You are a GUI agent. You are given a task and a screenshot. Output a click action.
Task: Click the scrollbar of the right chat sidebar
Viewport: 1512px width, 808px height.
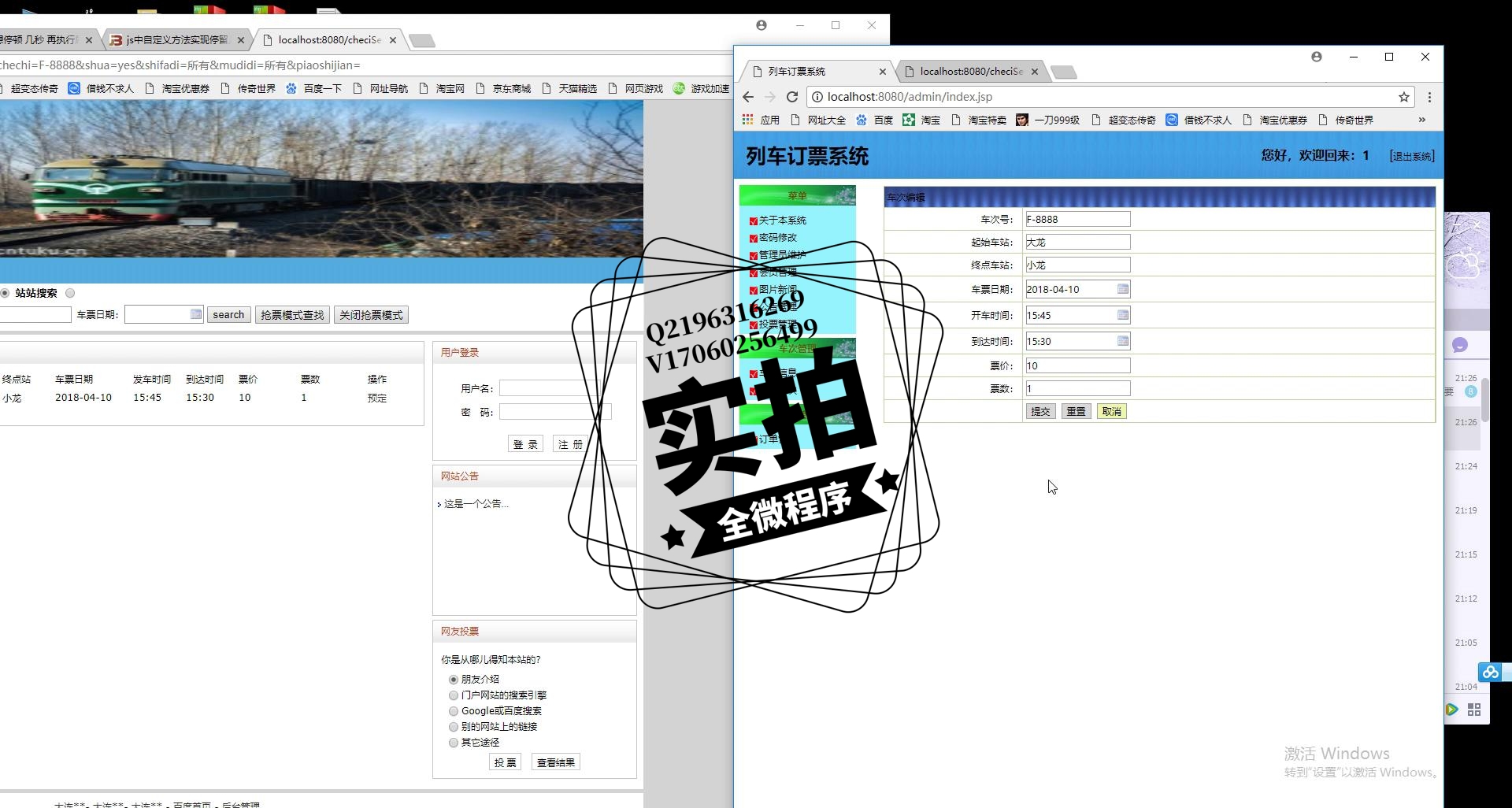(x=1485, y=400)
